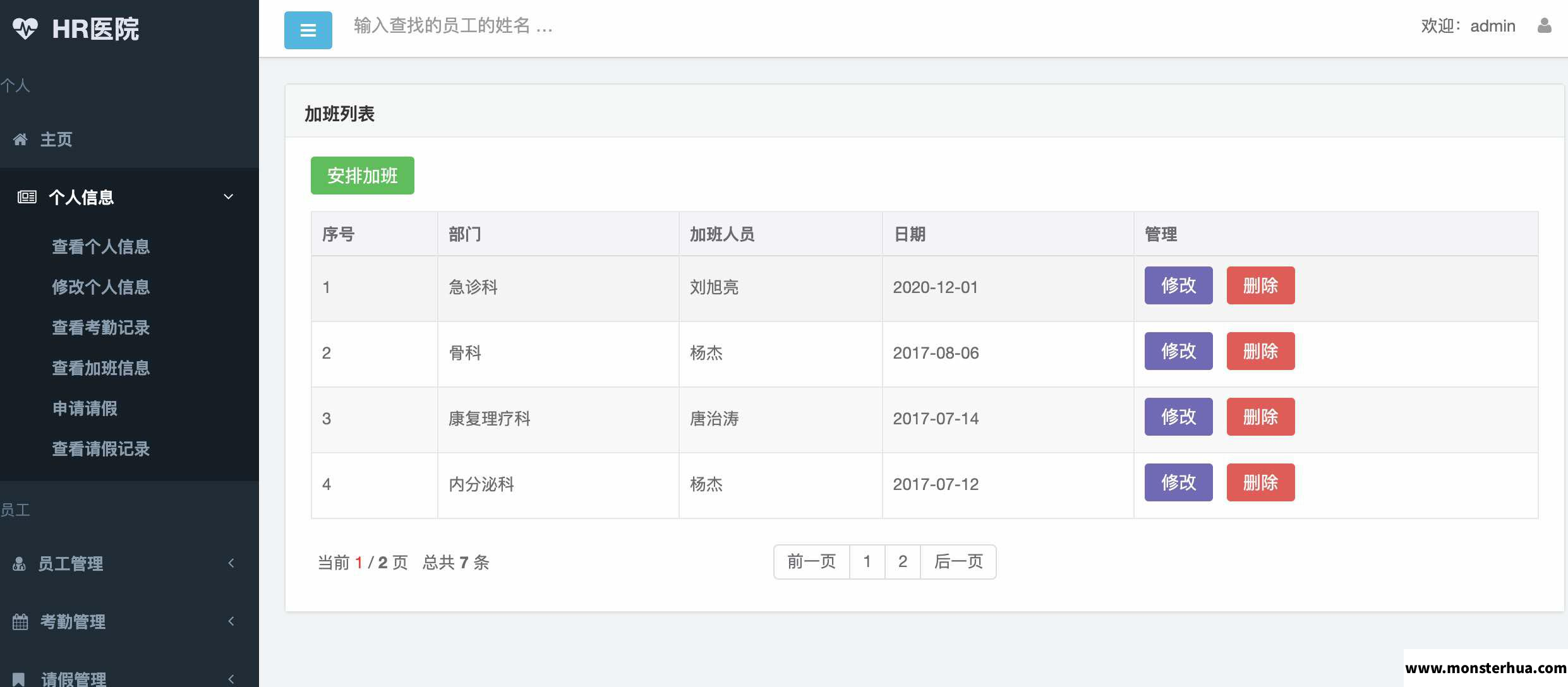This screenshot has height=687, width=1568.
Task: Click the HR医院 heartbeat logo icon
Action: 25,28
